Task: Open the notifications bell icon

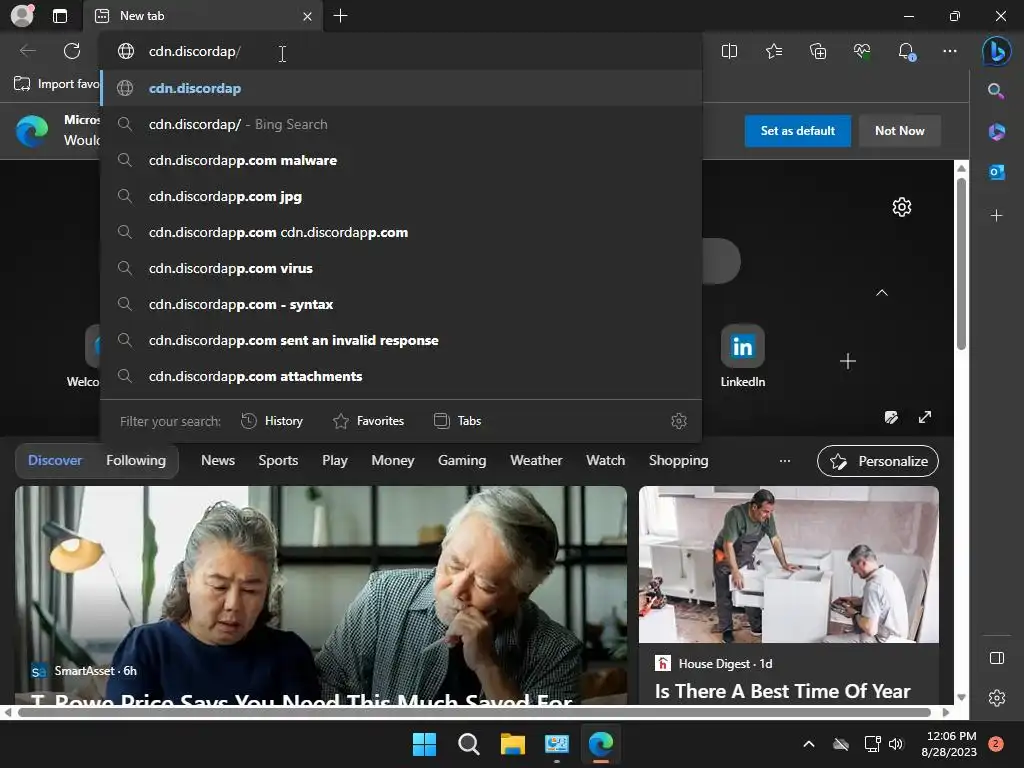Action: [x=906, y=51]
